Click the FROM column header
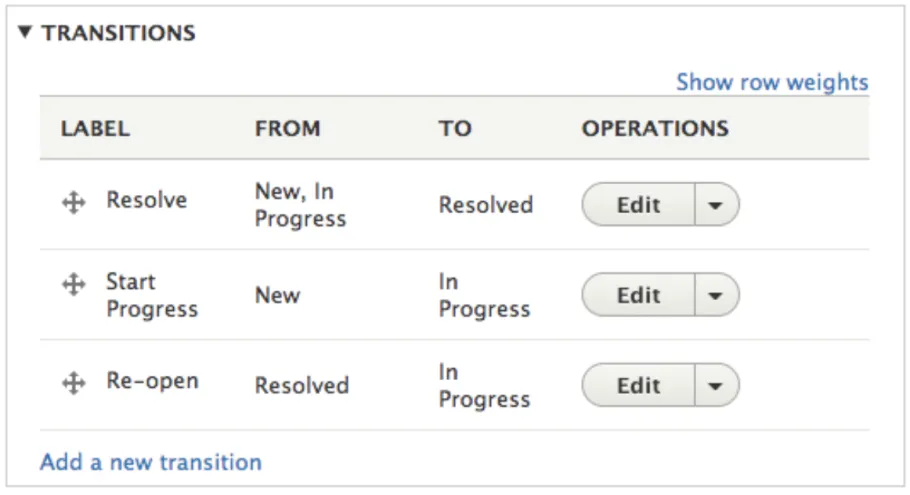 (x=288, y=128)
